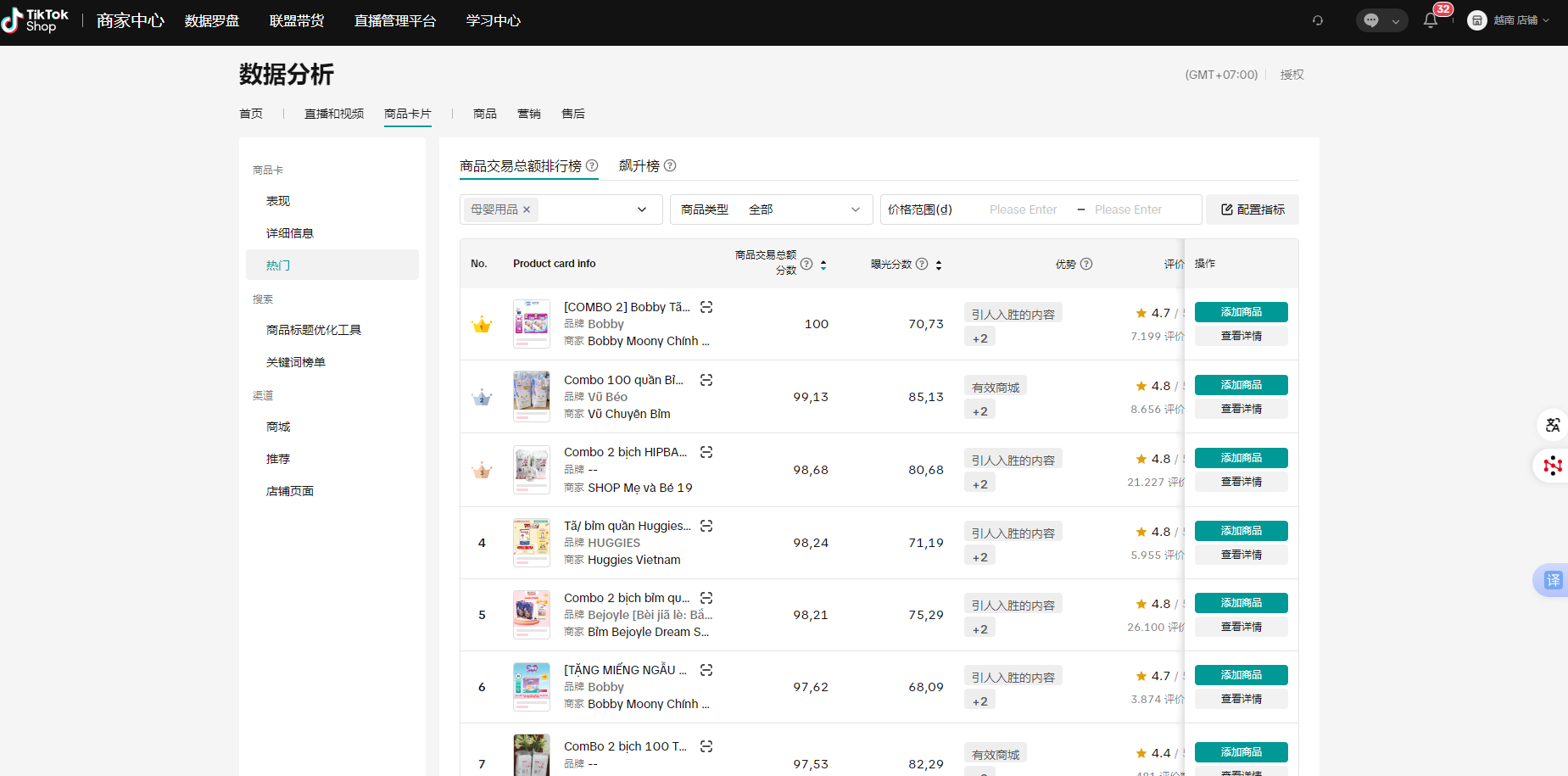Switch to 商品 tab
This screenshot has width=1568, height=776.
click(x=485, y=114)
